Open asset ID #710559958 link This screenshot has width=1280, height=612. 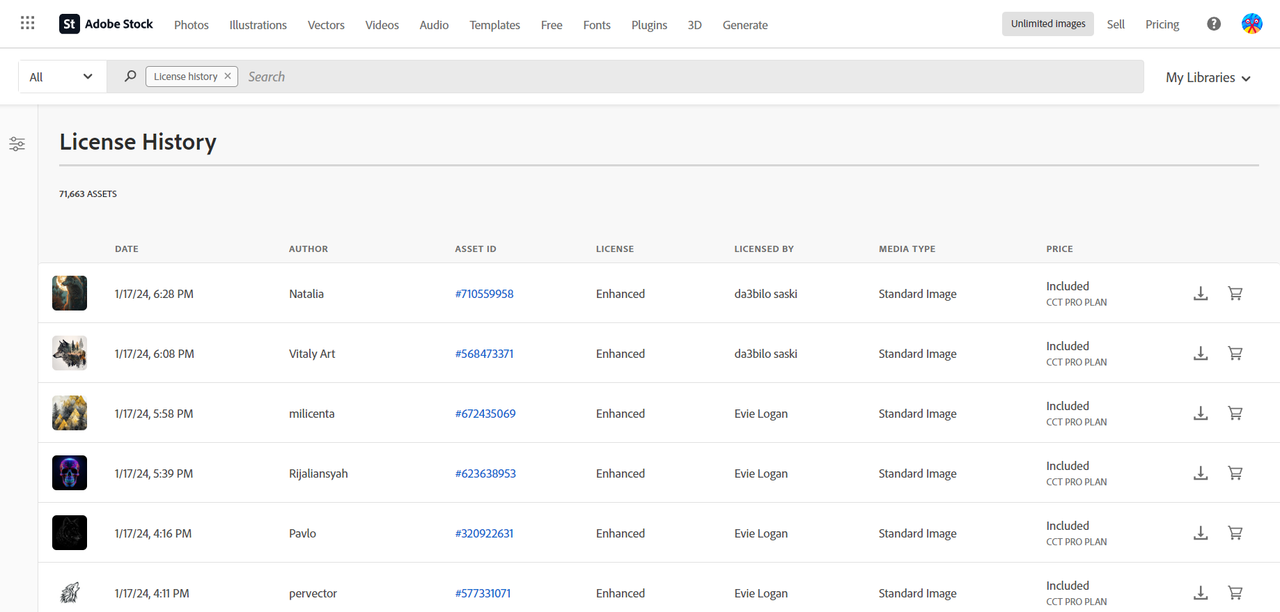tap(484, 294)
